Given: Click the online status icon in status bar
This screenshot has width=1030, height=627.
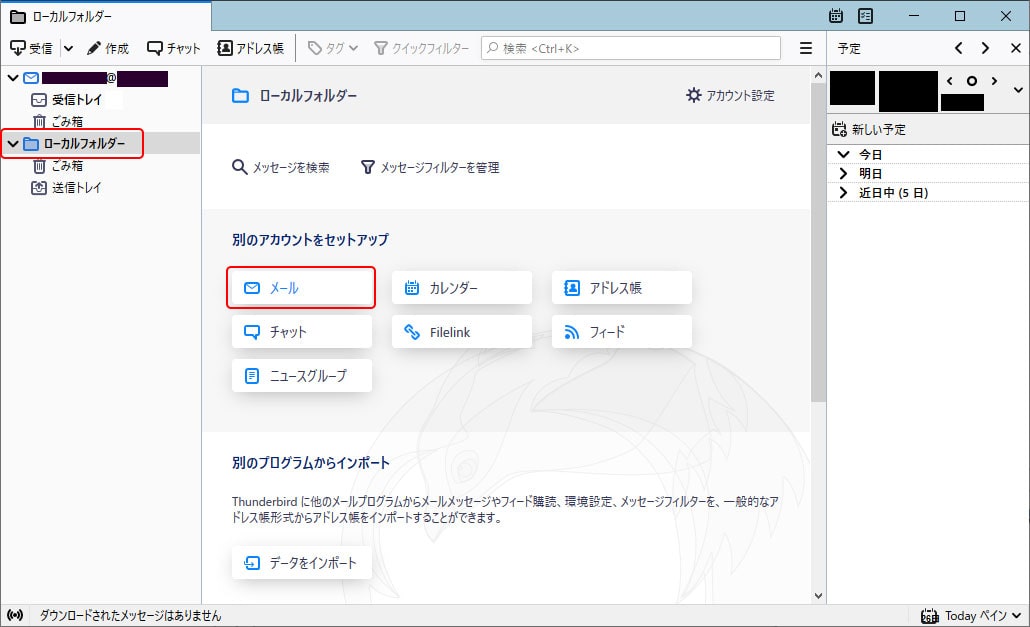Looking at the screenshot, I should pos(15,615).
